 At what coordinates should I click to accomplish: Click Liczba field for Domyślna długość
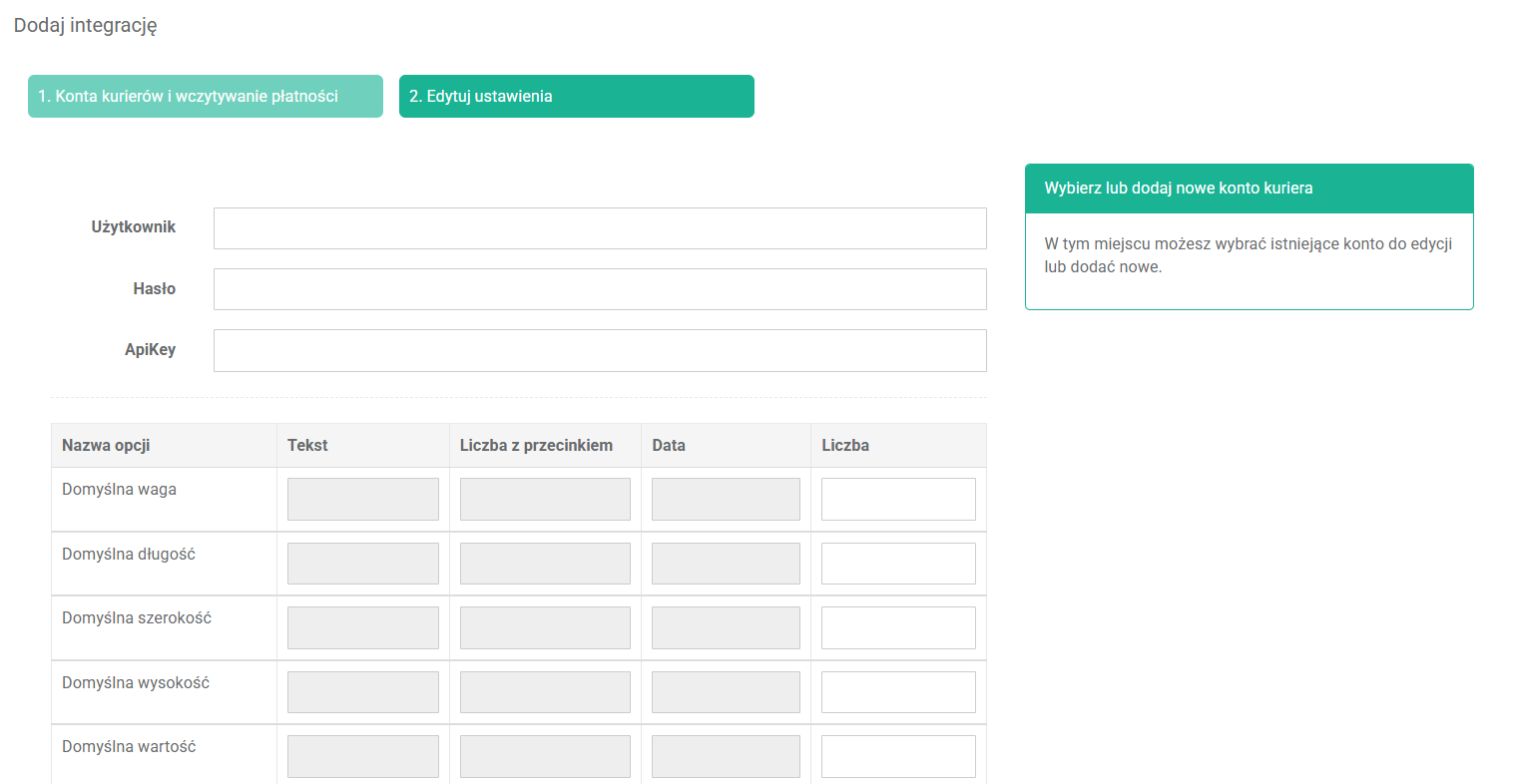897,564
